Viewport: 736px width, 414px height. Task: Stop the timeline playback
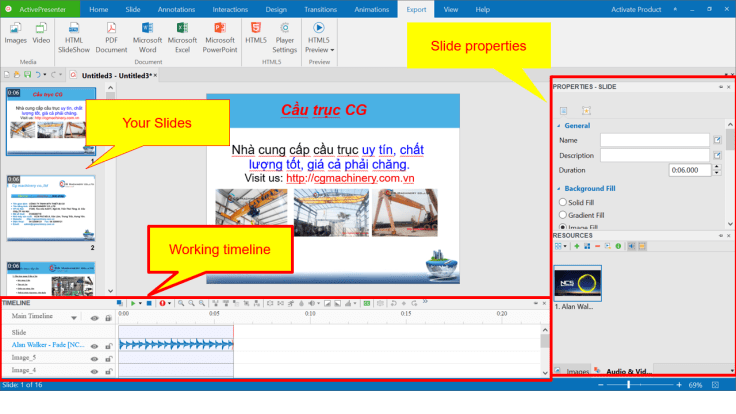(x=149, y=303)
